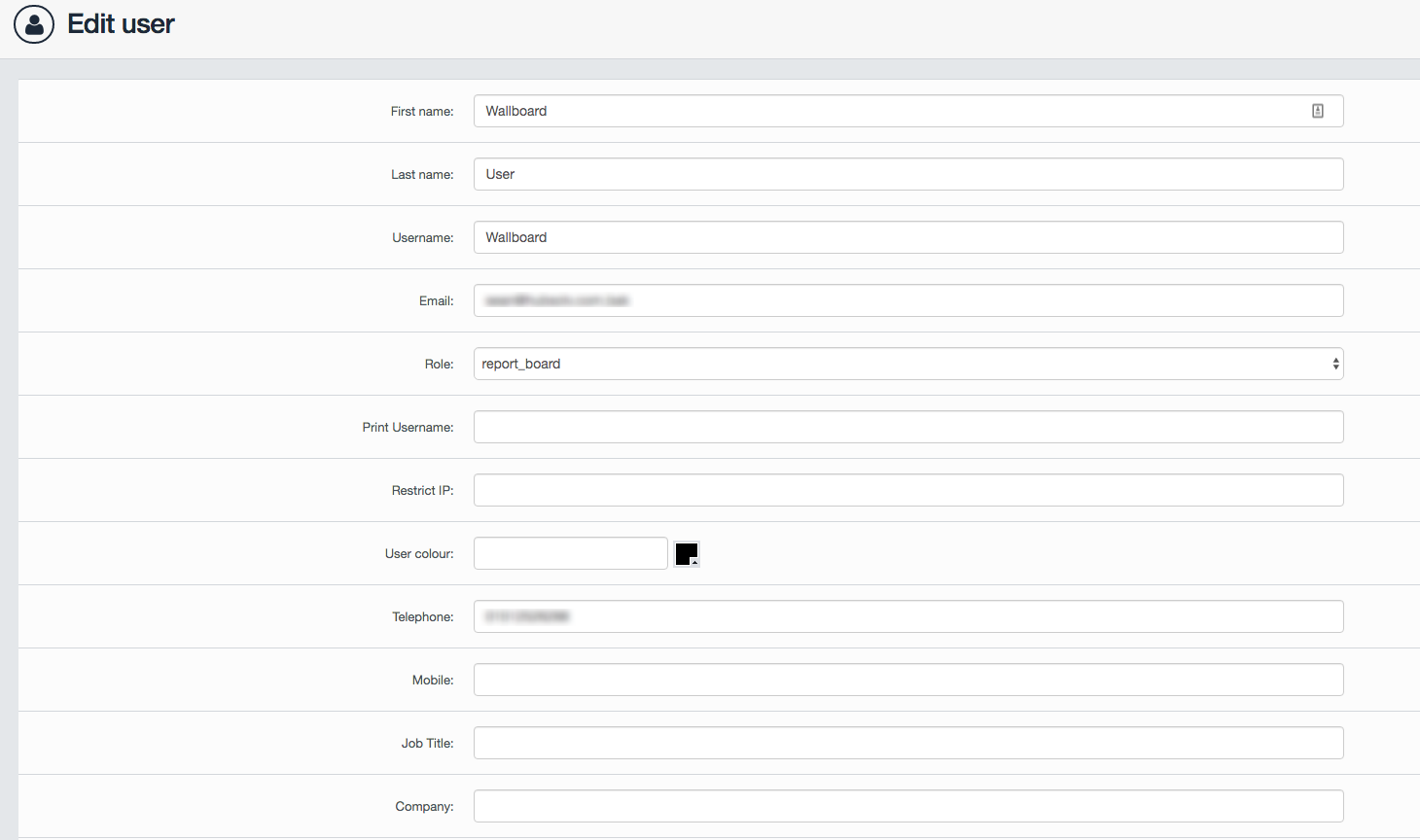Image resolution: width=1420 pixels, height=840 pixels.
Task: Click the Restrict IP text box
Action: [x=907, y=490]
